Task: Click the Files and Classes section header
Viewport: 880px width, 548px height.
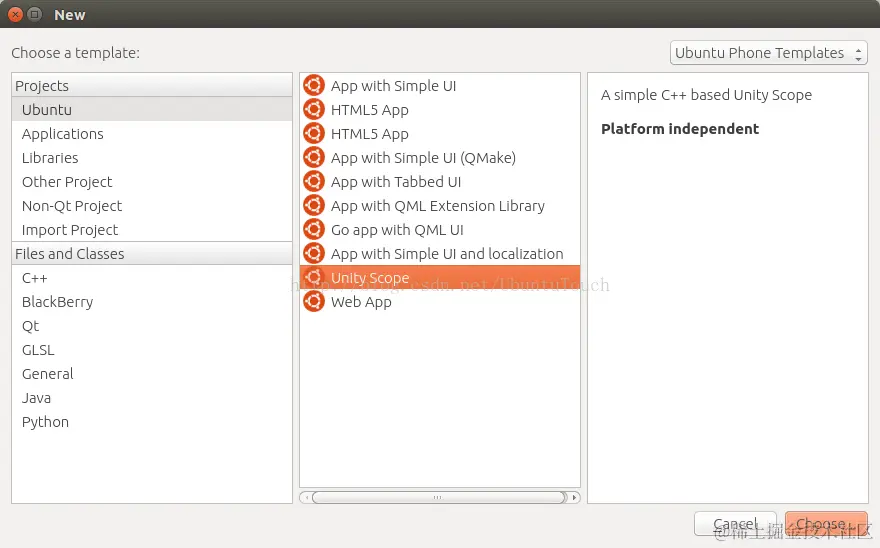Action: pyautogui.click(x=152, y=254)
